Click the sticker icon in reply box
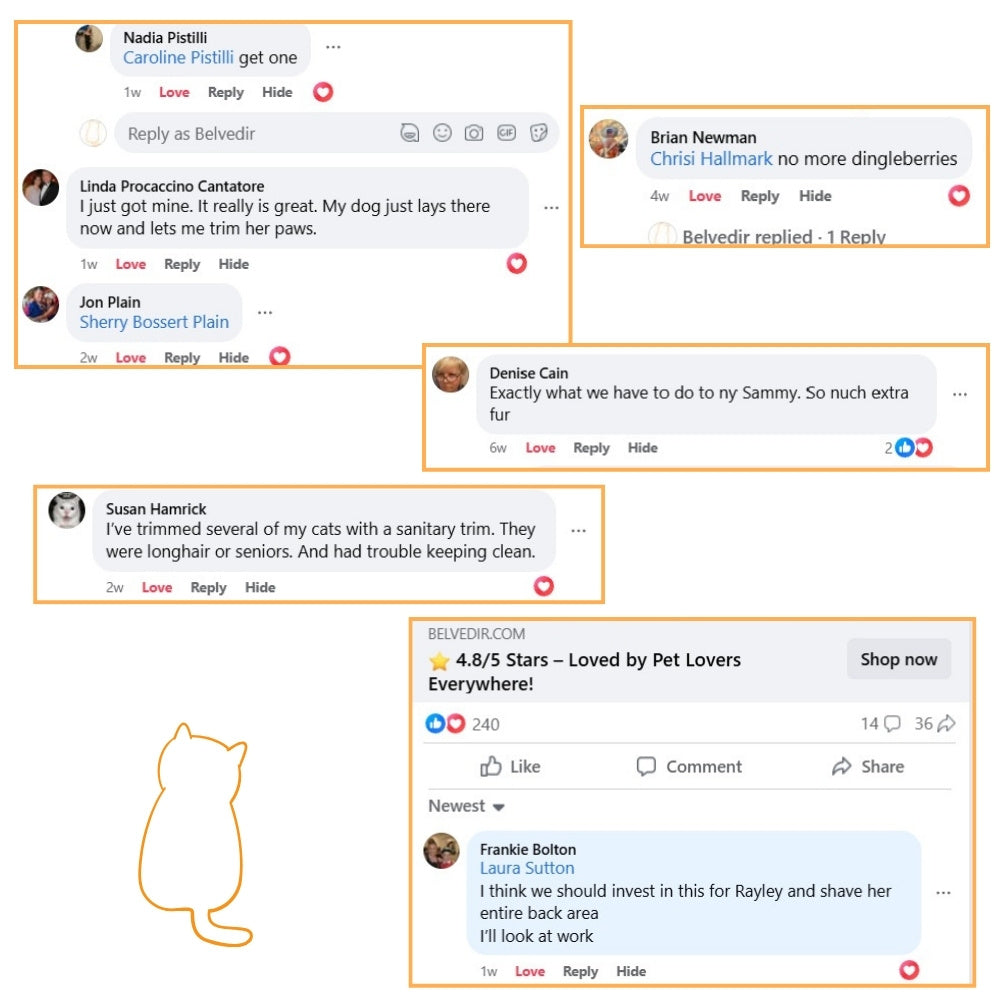This screenshot has width=1000, height=1000. (538, 133)
